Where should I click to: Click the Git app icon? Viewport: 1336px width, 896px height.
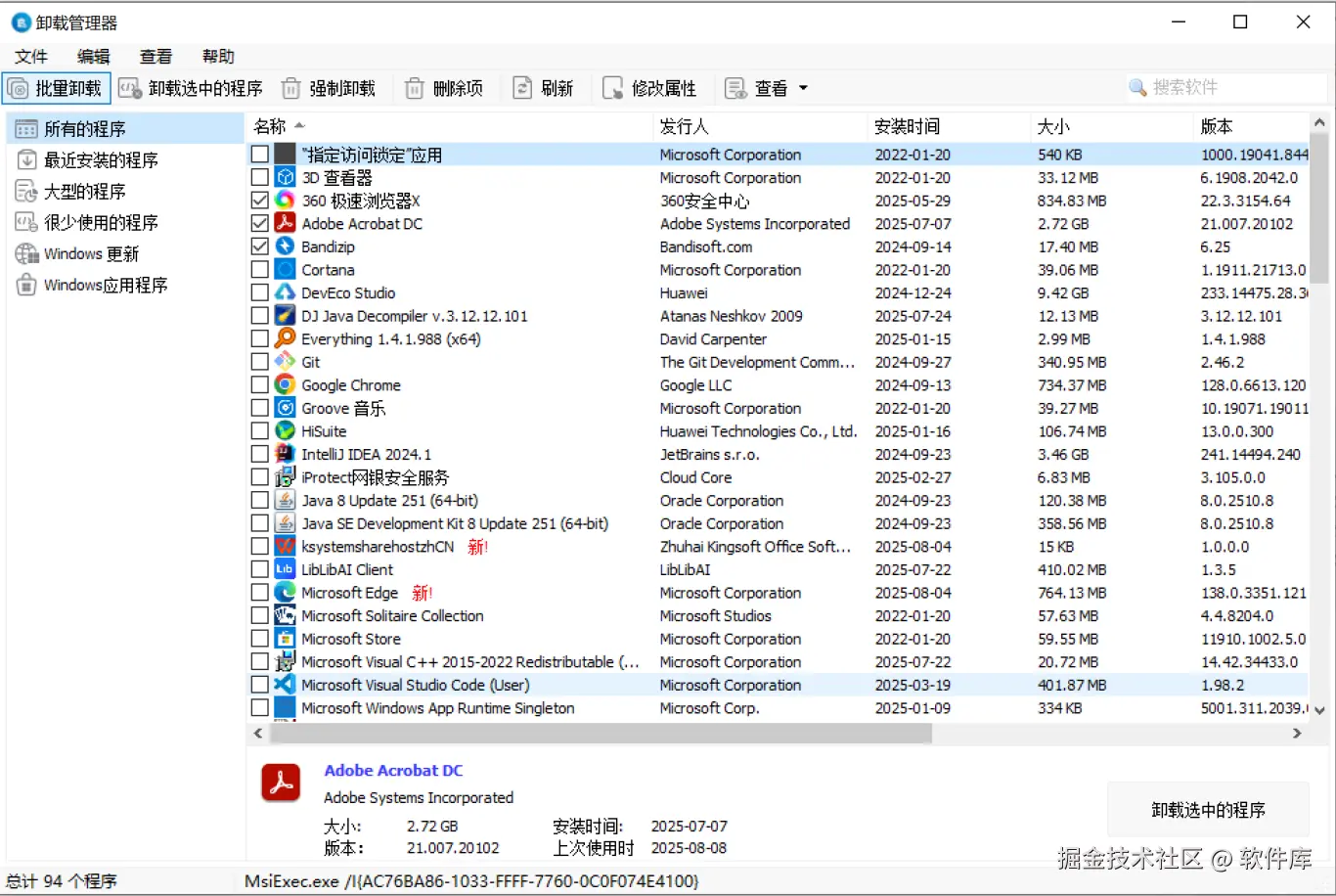(x=285, y=362)
